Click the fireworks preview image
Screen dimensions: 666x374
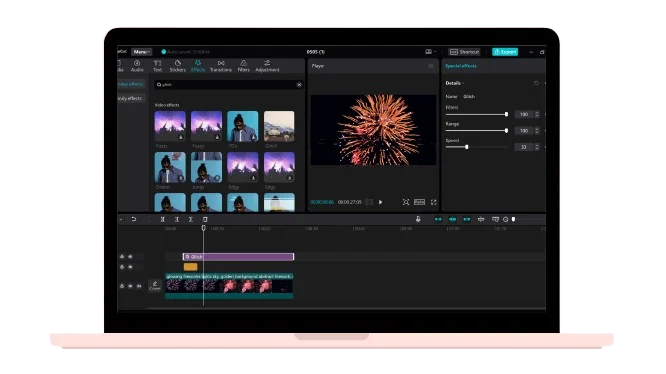tap(373, 130)
